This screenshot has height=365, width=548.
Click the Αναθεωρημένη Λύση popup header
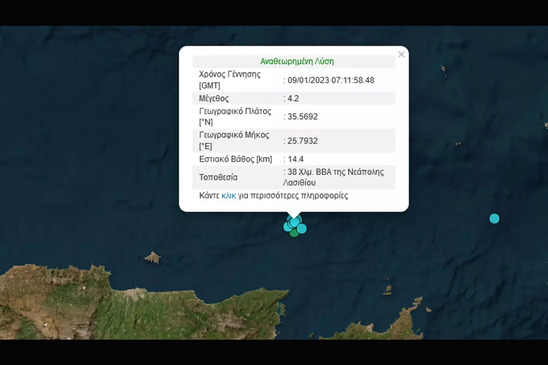pos(297,61)
